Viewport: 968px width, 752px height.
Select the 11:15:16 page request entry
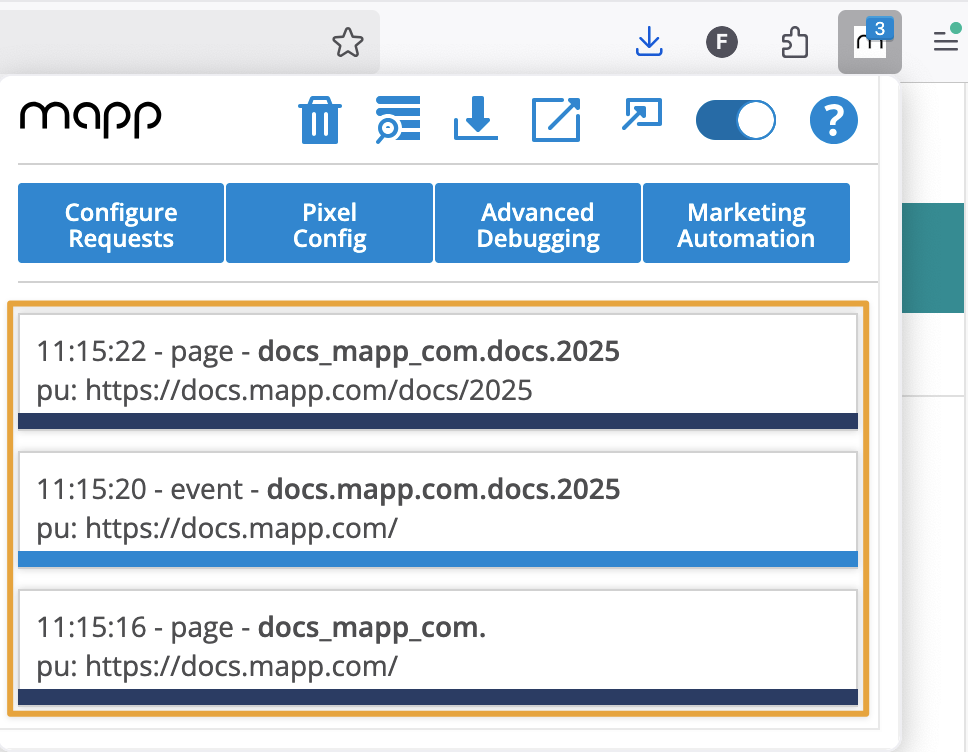pyautogui.click(x=438, y=647)
